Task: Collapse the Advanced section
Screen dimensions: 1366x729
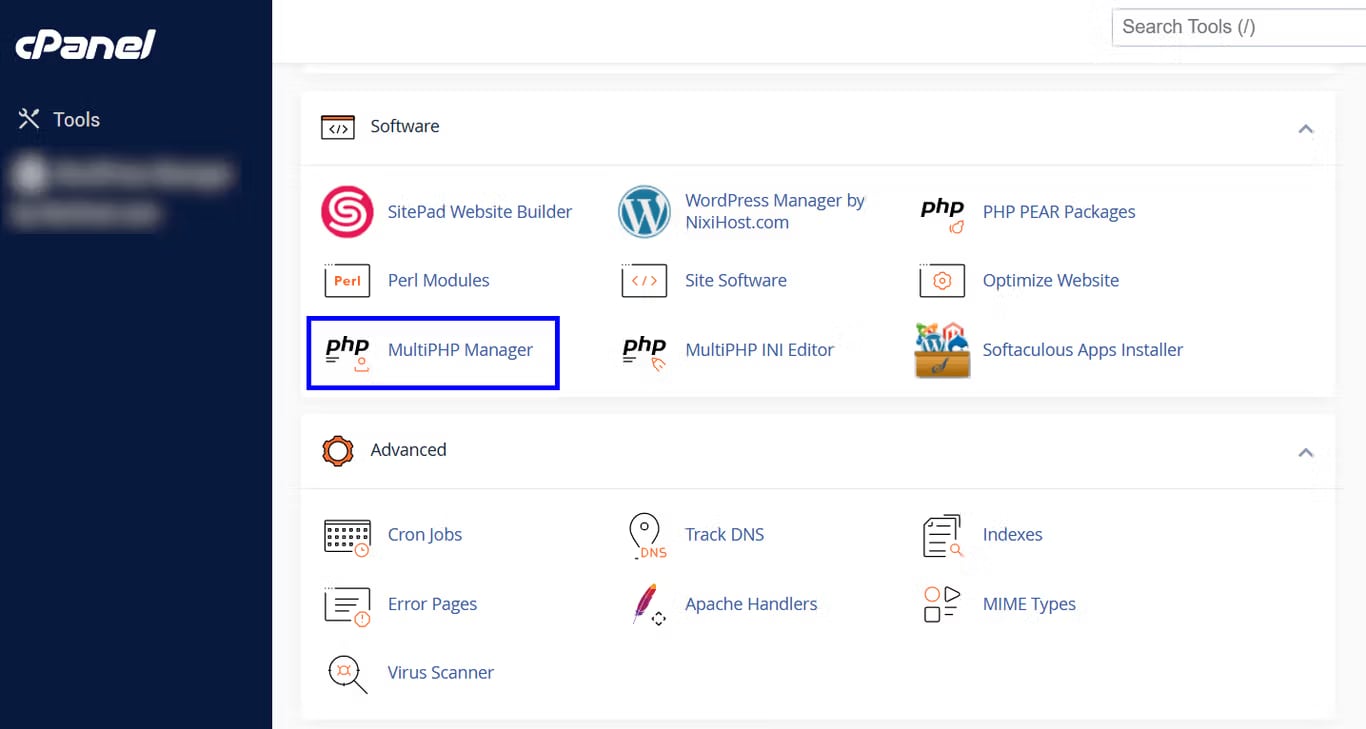Action: [x=1306, y=452]
